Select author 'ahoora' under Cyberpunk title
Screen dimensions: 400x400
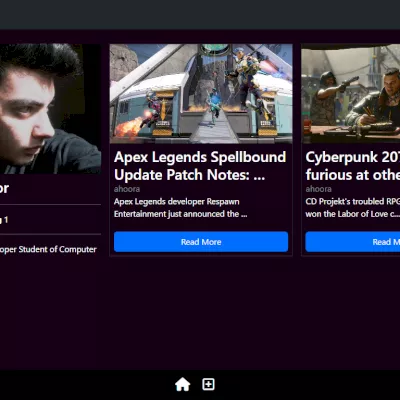pos(318,189)
